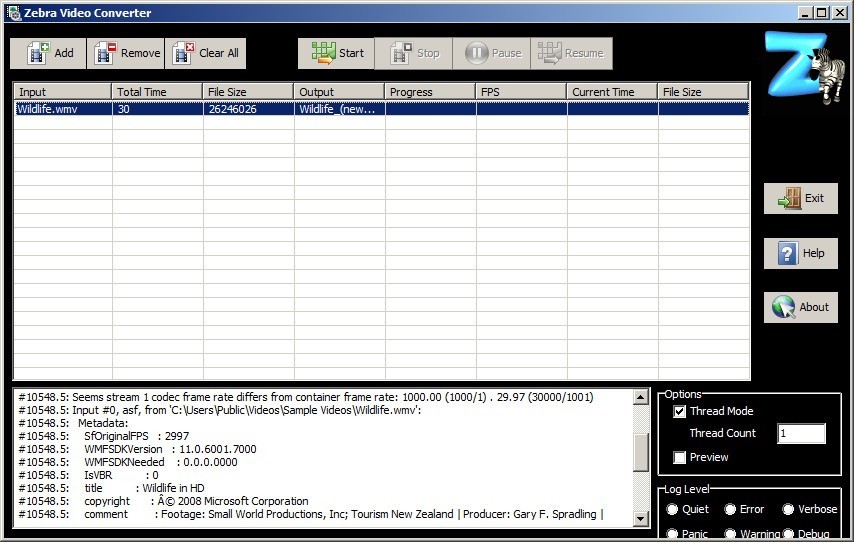
Task: Click the Add video button
Action: 48,53
